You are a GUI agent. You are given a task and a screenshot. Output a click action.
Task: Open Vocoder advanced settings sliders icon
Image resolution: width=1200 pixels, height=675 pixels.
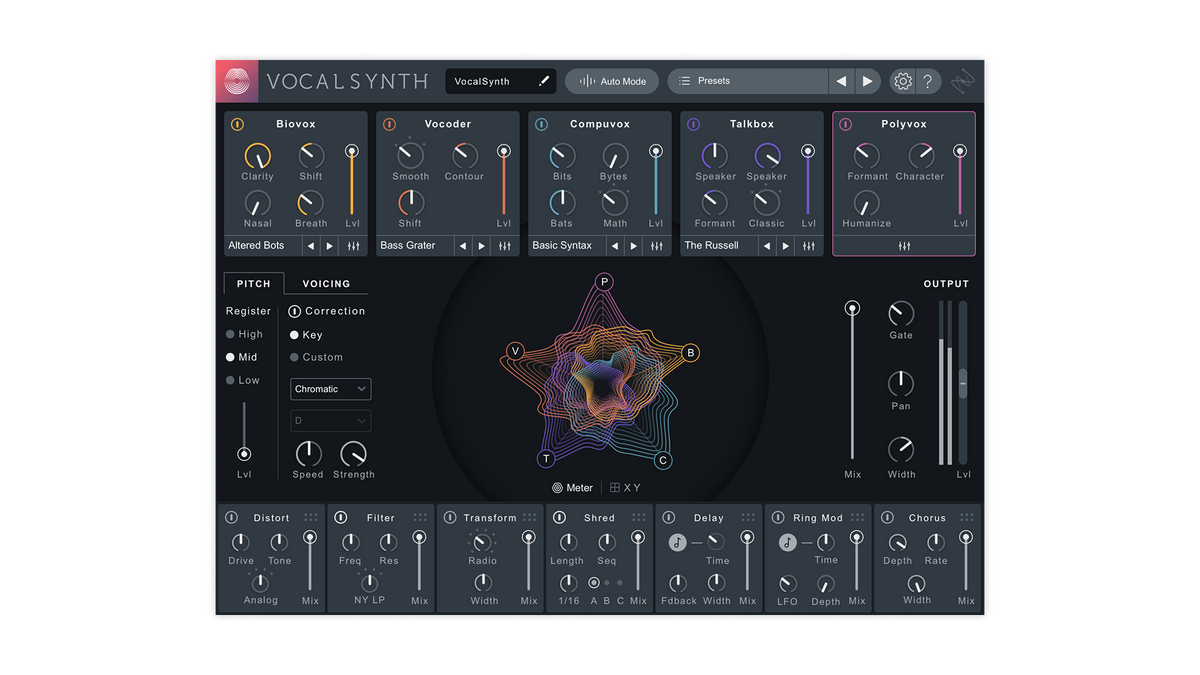[x=505, y=246]
